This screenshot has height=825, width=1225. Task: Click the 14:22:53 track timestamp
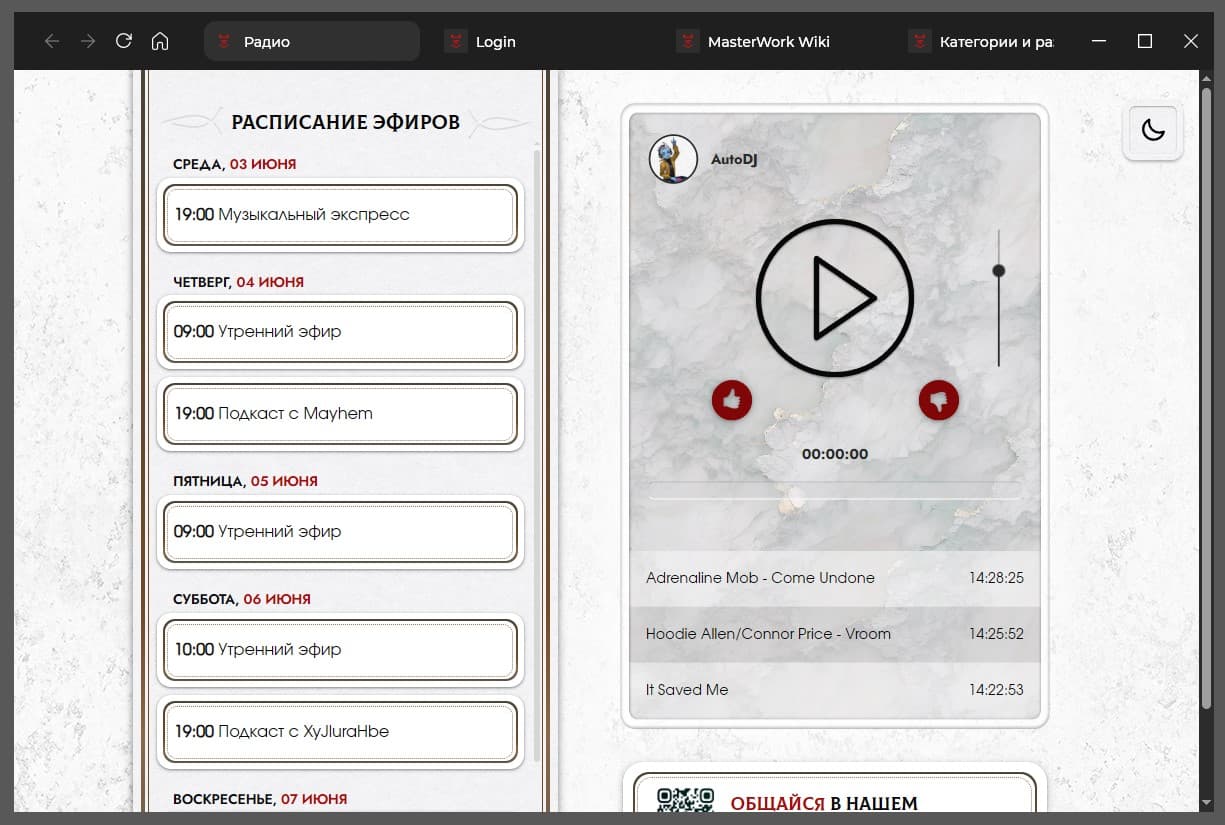pos(996,690)
